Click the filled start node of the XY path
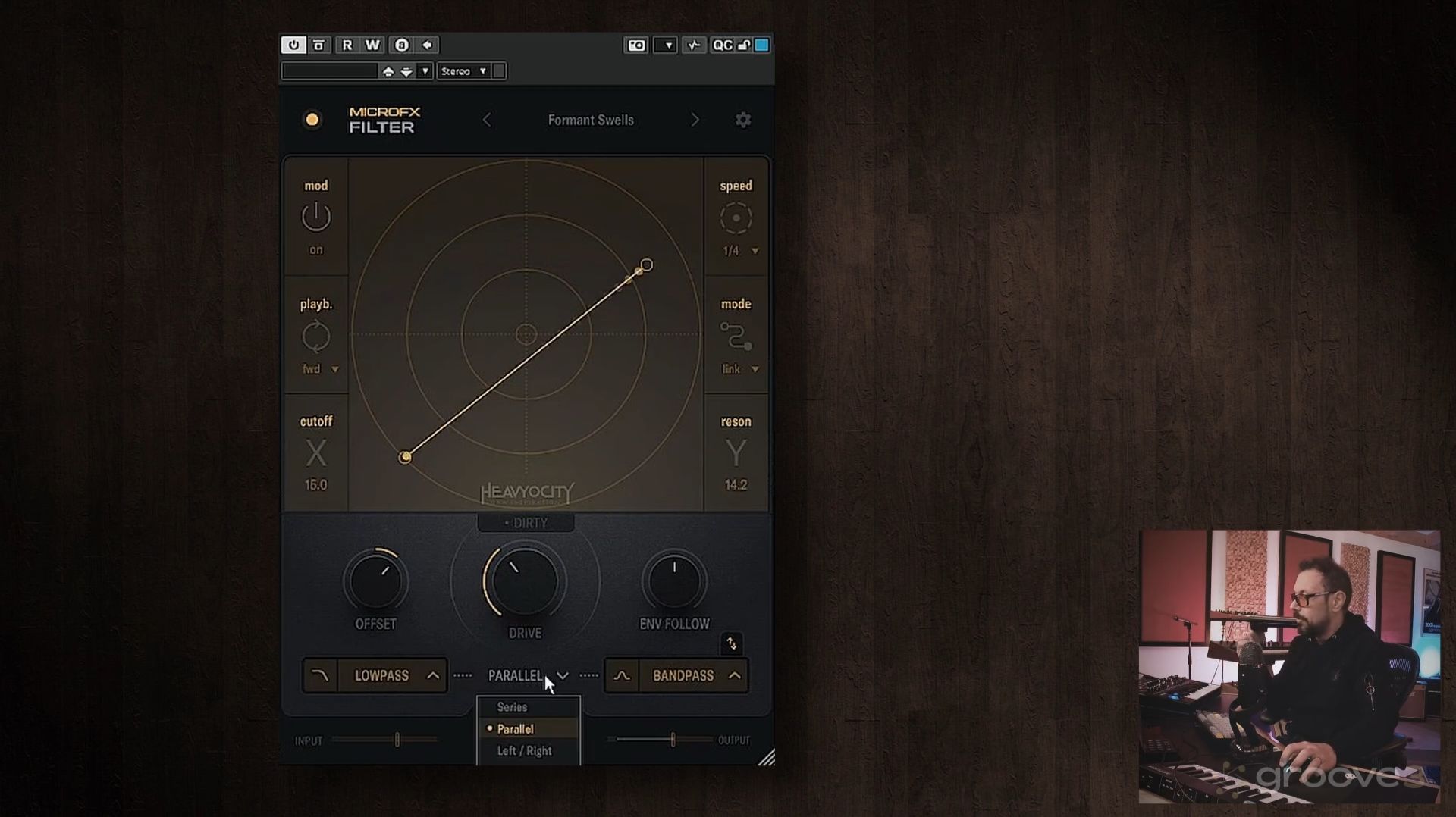The image size is (1456, 817). [x=406, y=457]
